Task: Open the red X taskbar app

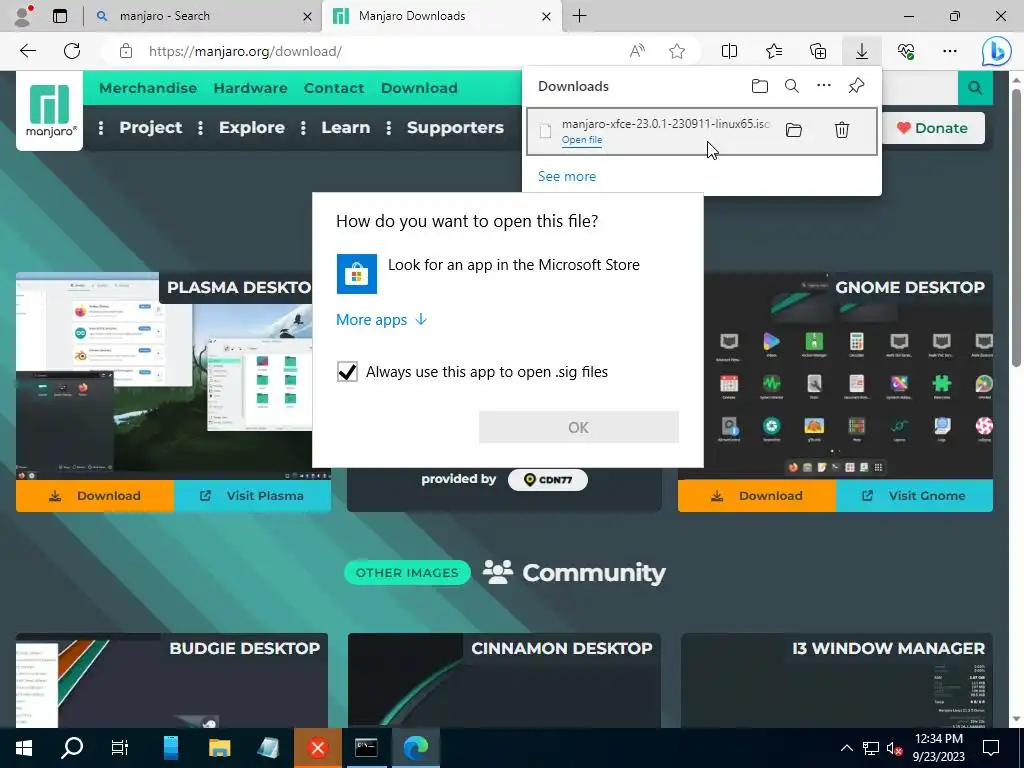Action: [317, 748]
